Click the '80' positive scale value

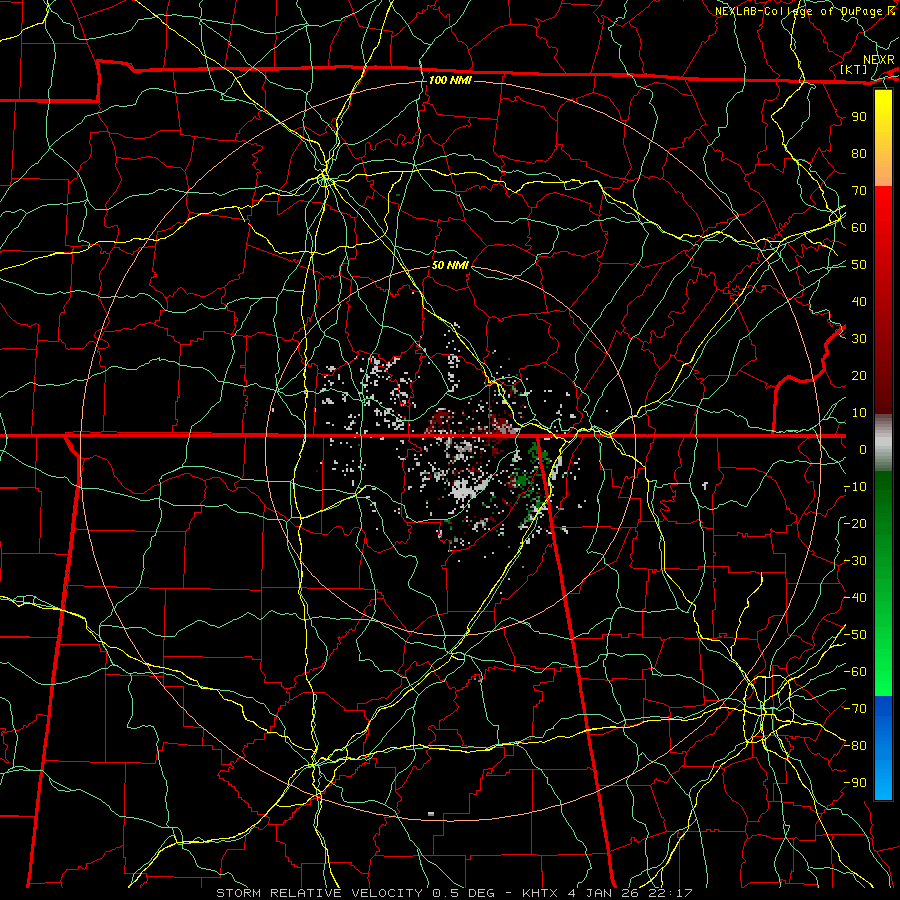point(859,154)
